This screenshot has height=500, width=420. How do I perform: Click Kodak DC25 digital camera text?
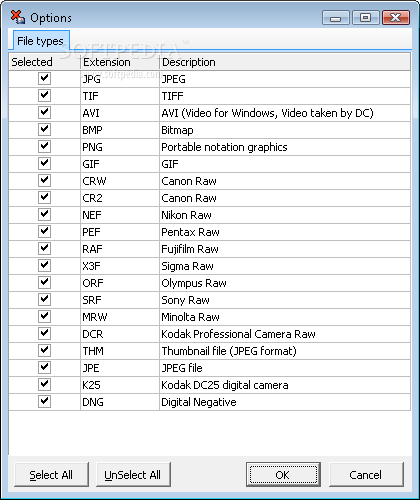click(x=225, y=385)
